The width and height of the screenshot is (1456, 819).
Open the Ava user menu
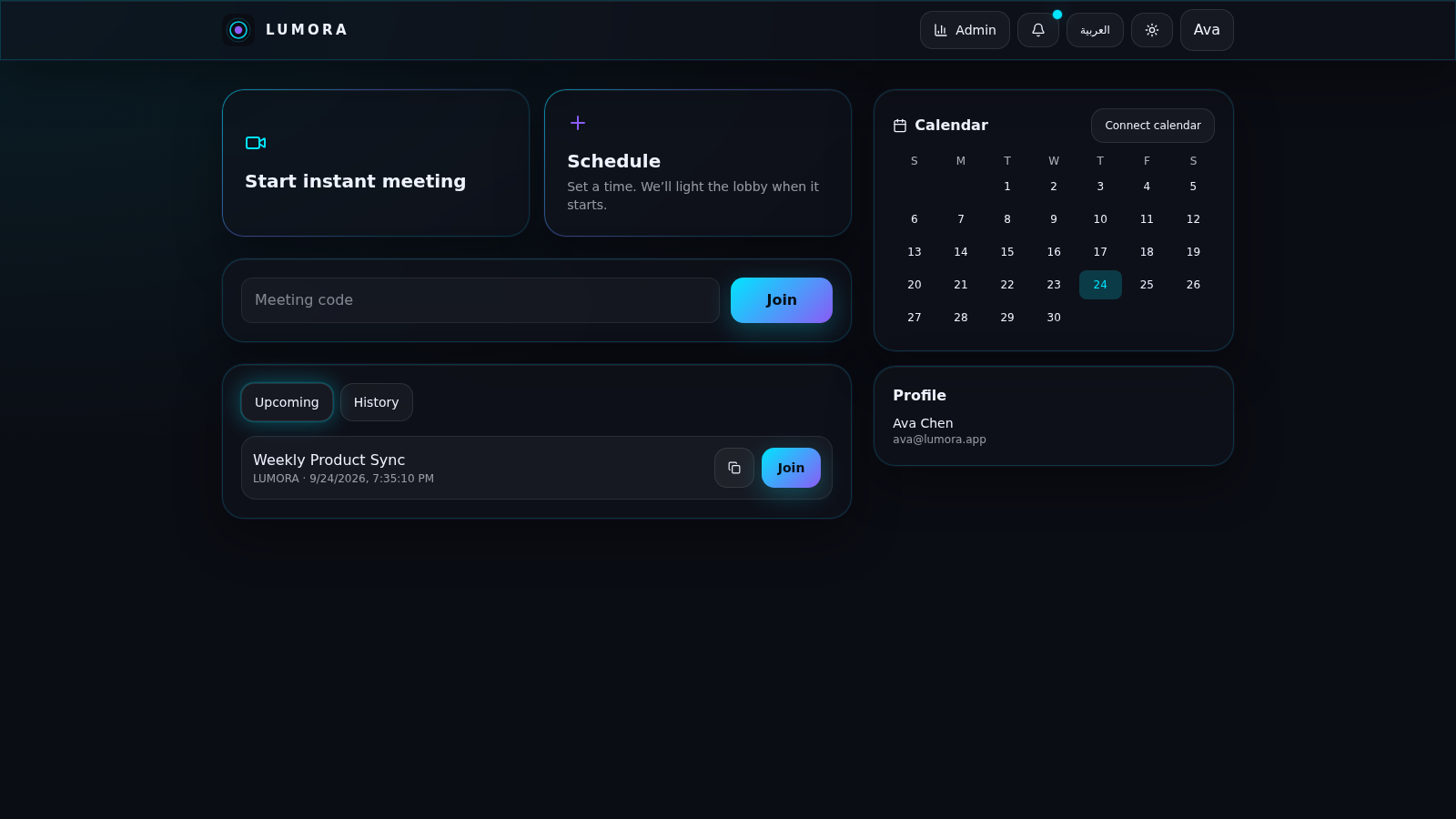coord(1207,30)
